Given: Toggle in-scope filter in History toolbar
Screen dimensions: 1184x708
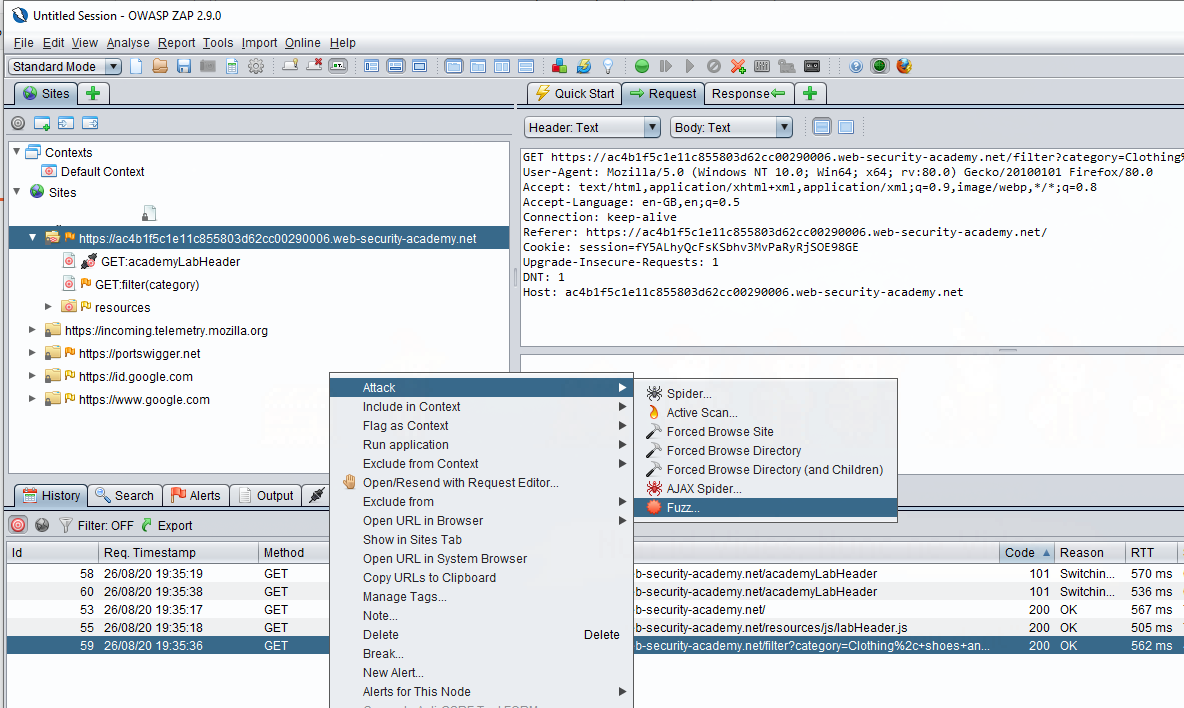Looking at the screenshot, I should pos(18,525).
